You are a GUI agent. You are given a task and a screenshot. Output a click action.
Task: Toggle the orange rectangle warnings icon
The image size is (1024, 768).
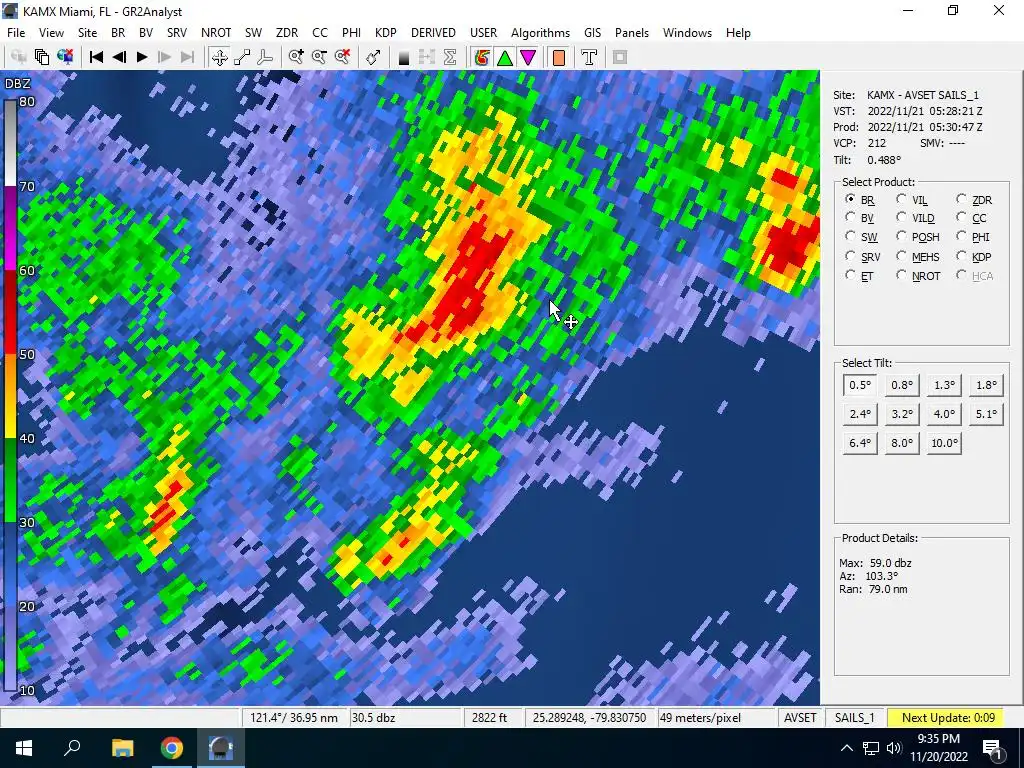[x=558, y=57]
